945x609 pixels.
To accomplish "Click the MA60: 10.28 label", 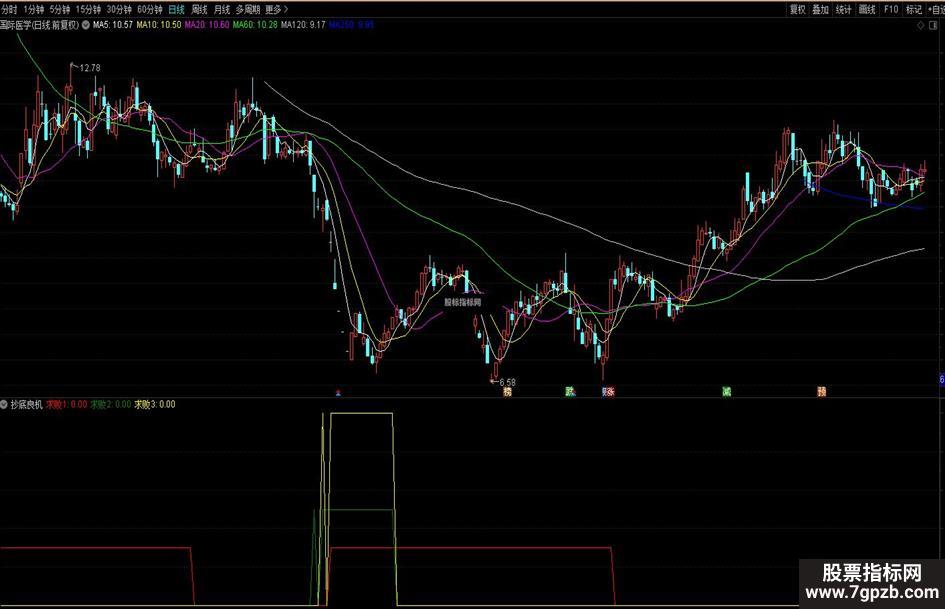I will pyautogui.click(x=255, y=25).
